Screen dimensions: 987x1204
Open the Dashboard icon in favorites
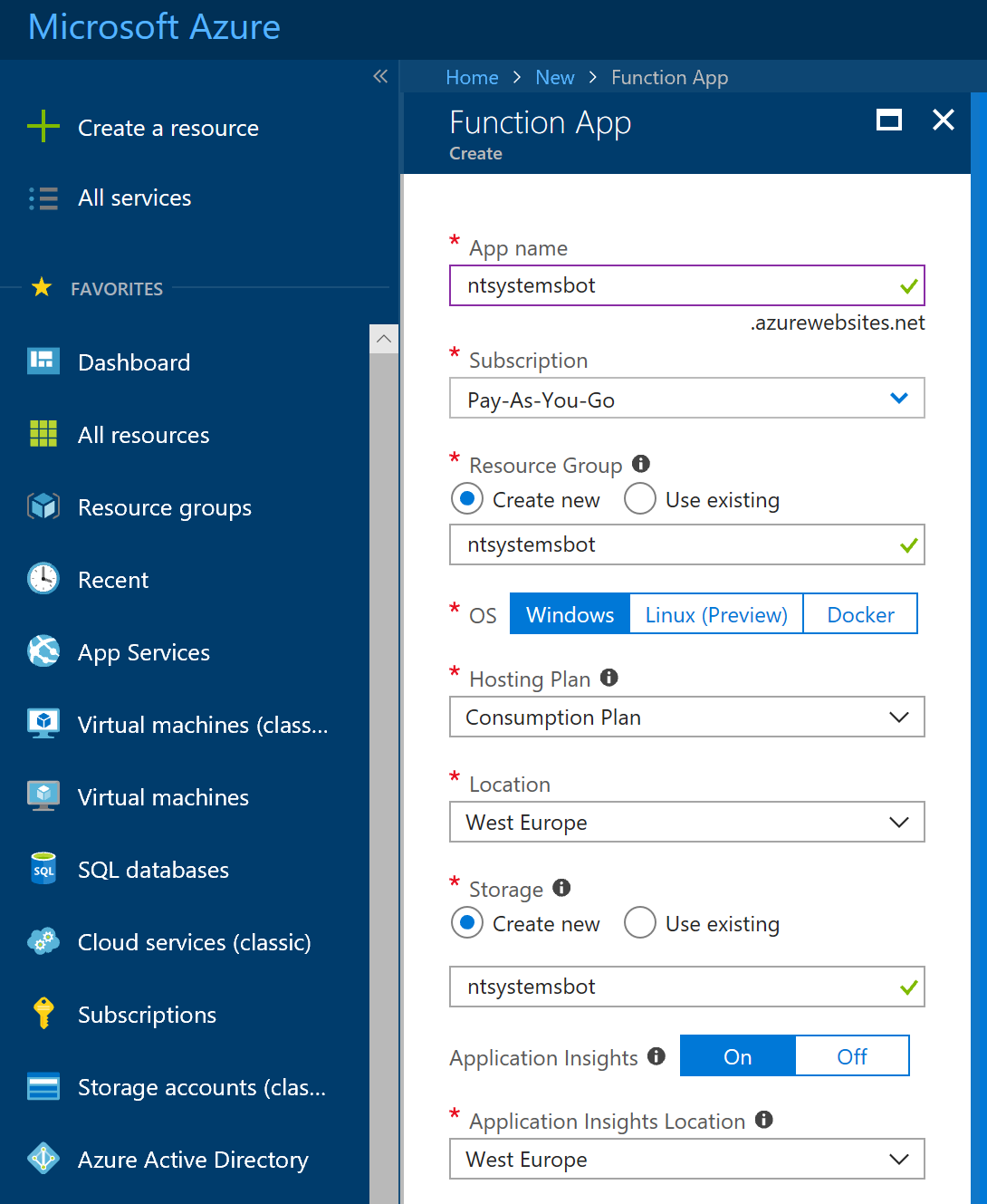[43, 361]
